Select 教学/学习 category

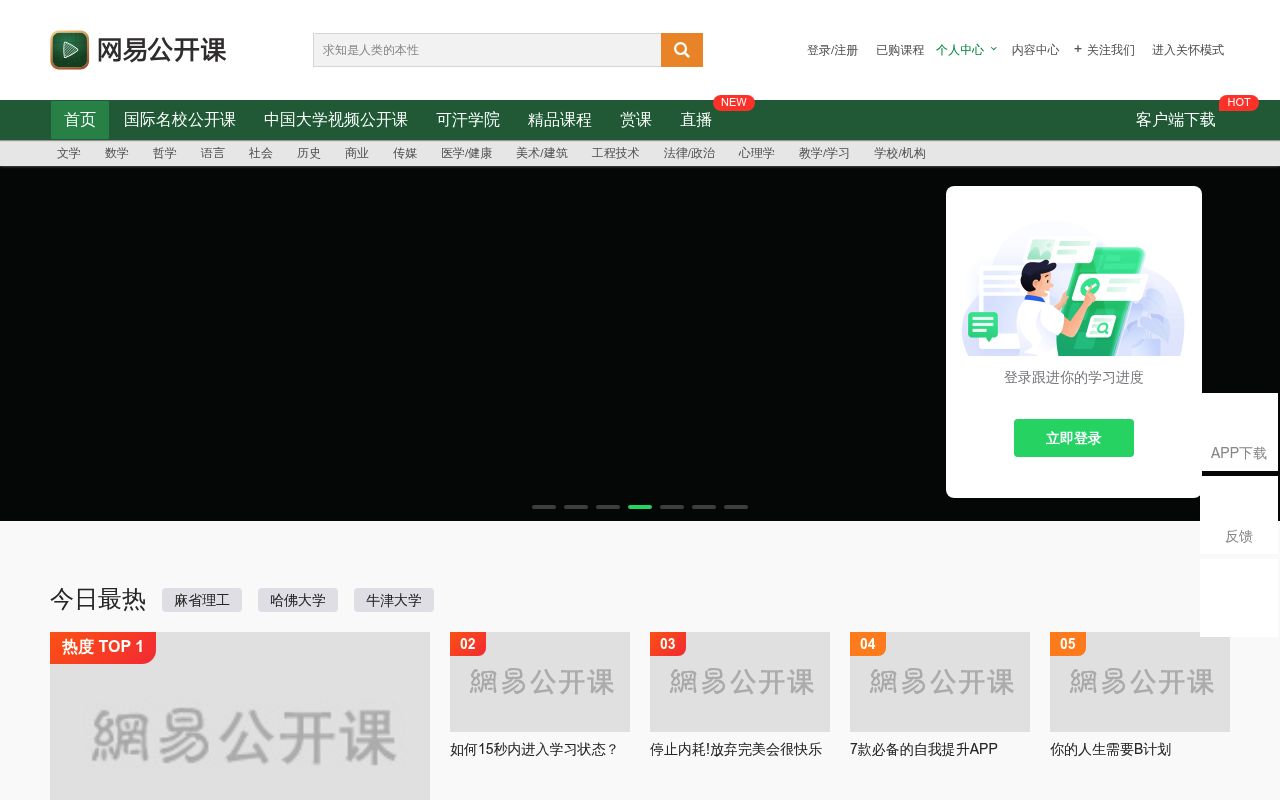pyautogui.click(x=825, y=153)
